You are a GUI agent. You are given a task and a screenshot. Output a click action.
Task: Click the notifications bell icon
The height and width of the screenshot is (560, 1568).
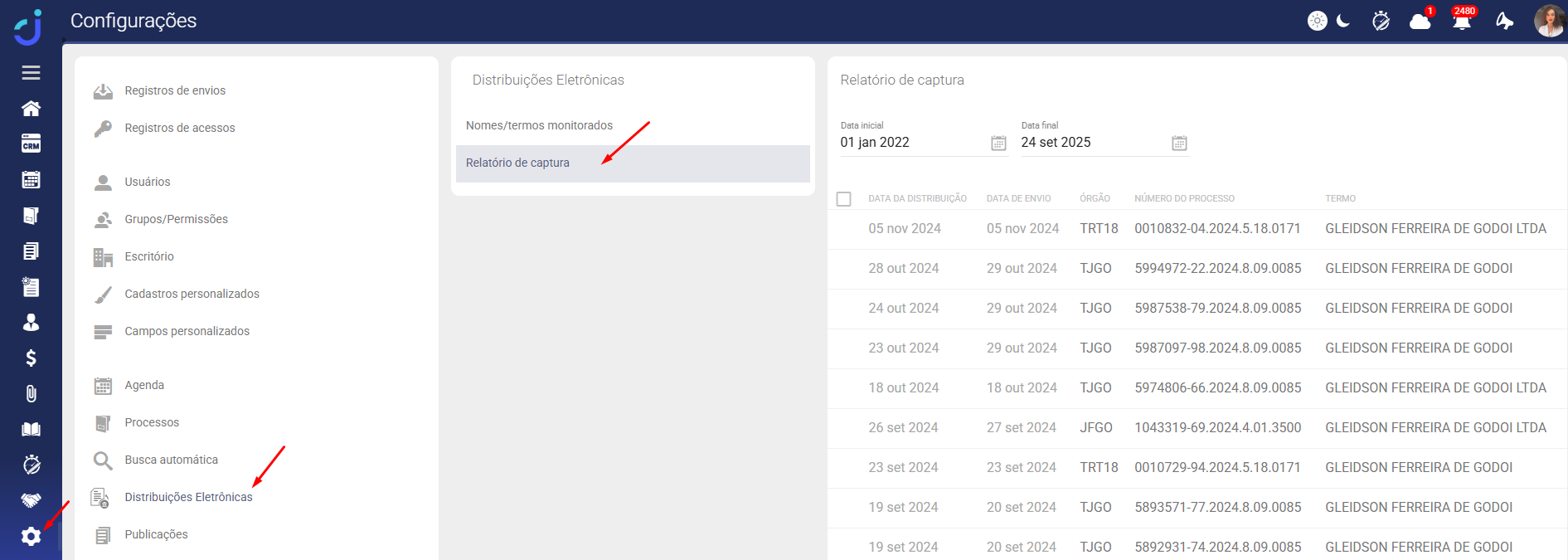1461,22
